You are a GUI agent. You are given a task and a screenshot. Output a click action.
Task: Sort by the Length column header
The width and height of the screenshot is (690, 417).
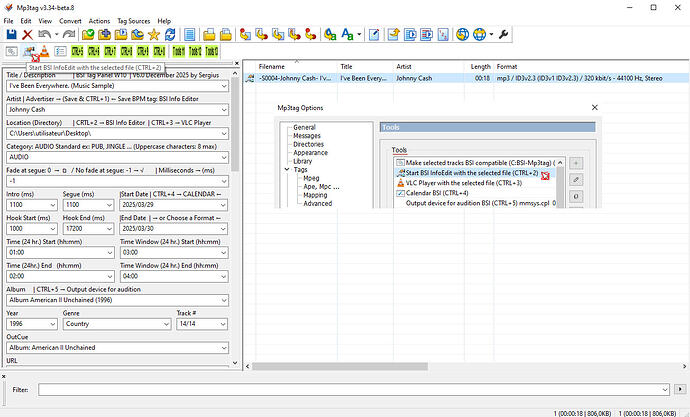coord(479,66)
